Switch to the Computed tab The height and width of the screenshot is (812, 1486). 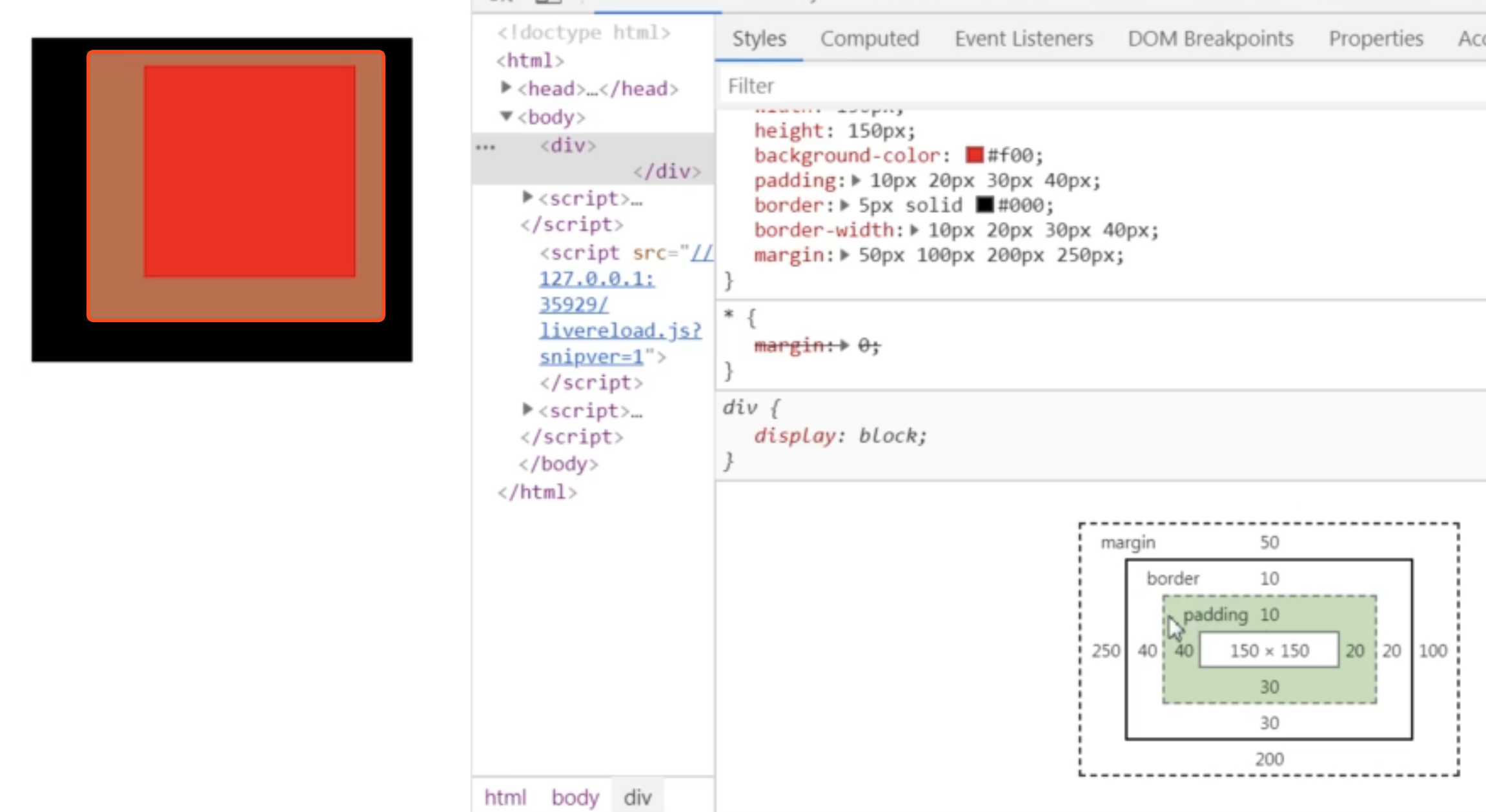tap(869, 39)
